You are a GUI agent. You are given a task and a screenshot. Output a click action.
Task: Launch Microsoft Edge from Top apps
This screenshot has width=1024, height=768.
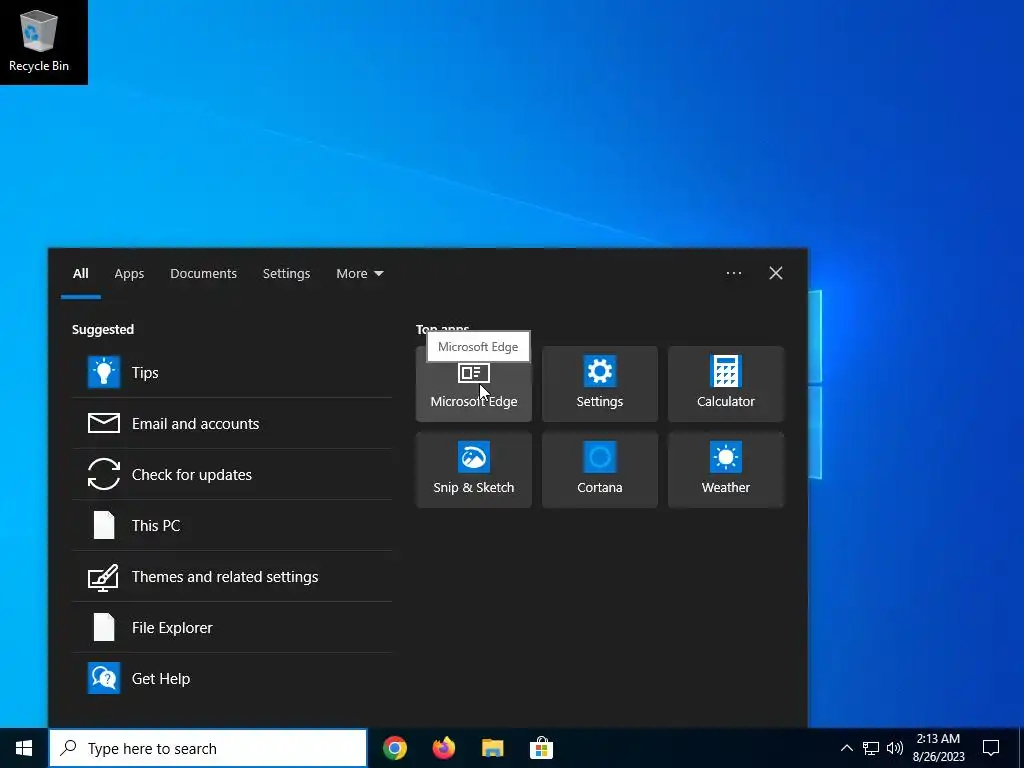pyautogui.click(x=473, y=384)
